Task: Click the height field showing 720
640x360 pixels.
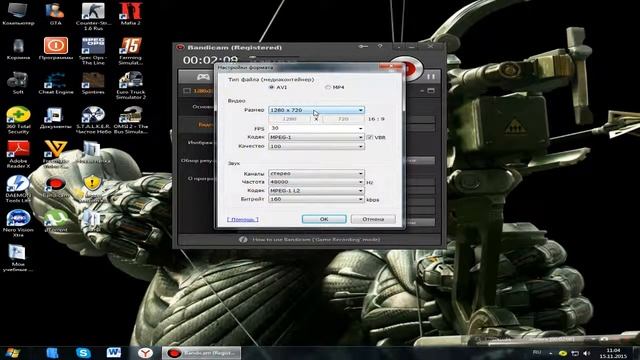Action: (x=343, y=119)
